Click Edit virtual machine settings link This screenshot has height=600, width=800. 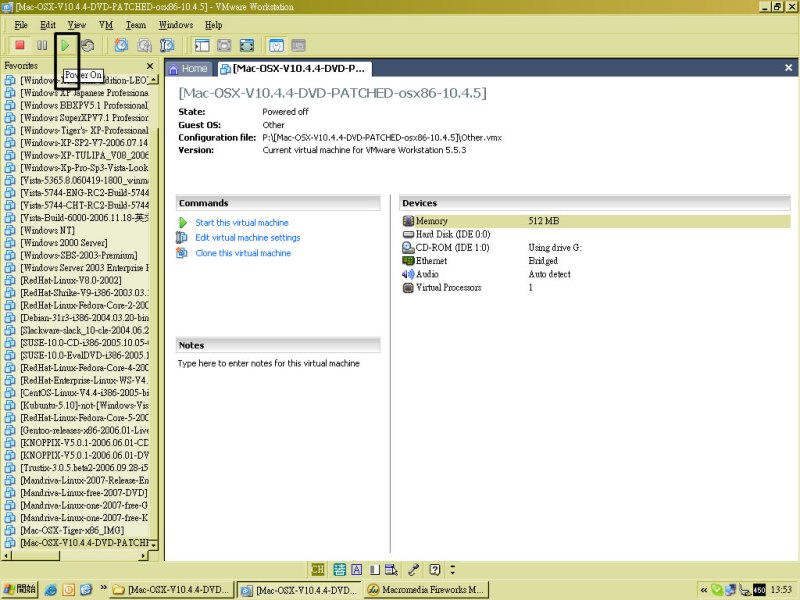[x=247, y=237]
